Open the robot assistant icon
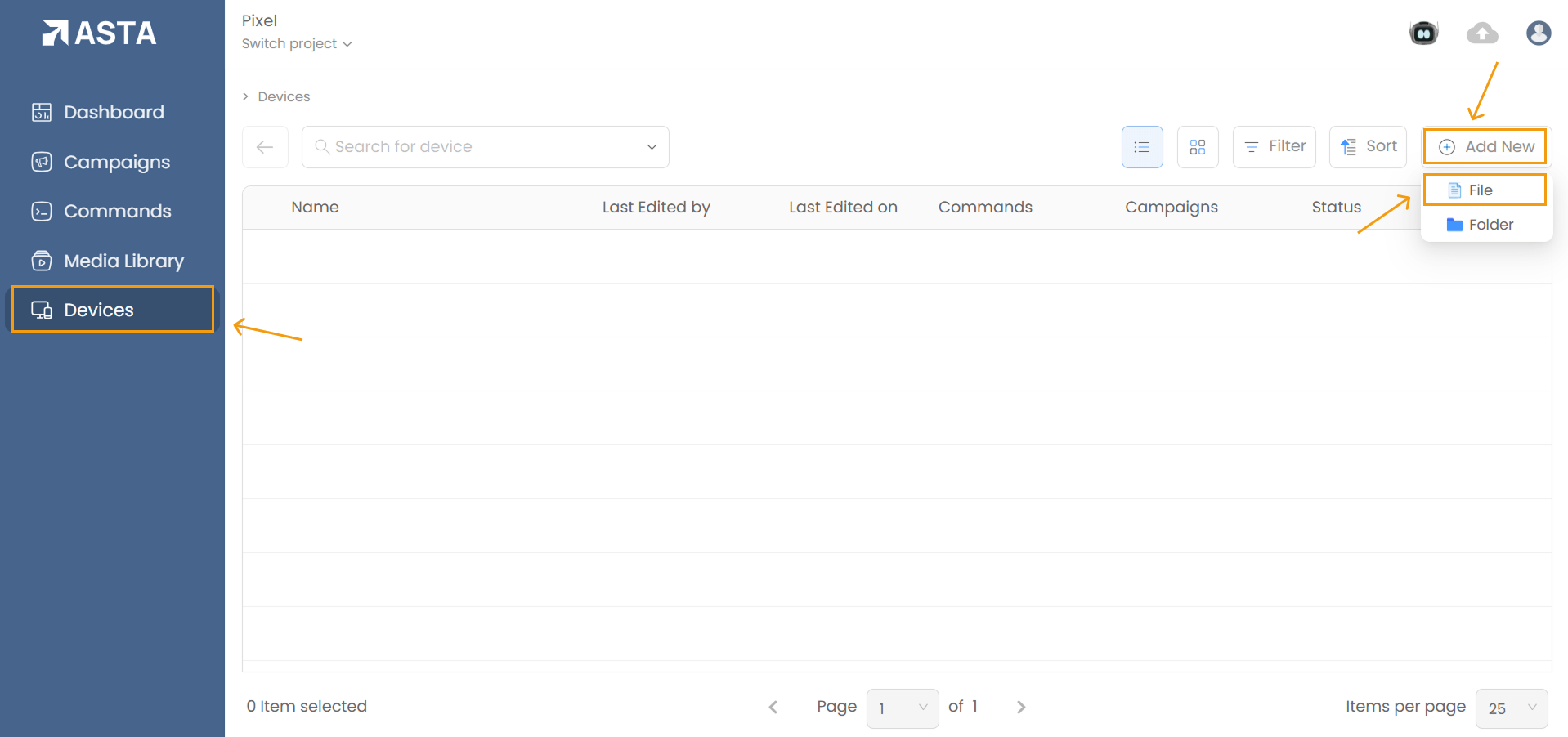Viewport: 1568px width, 737px height. point(1423,33)
